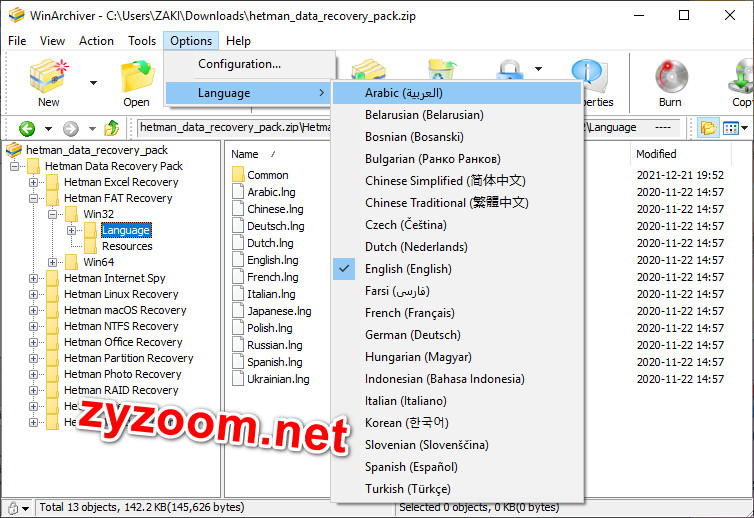This screenshot has width=754, height=518.
Task: Click the WinArchiver title bar app icon
Action: pos(16,15)
